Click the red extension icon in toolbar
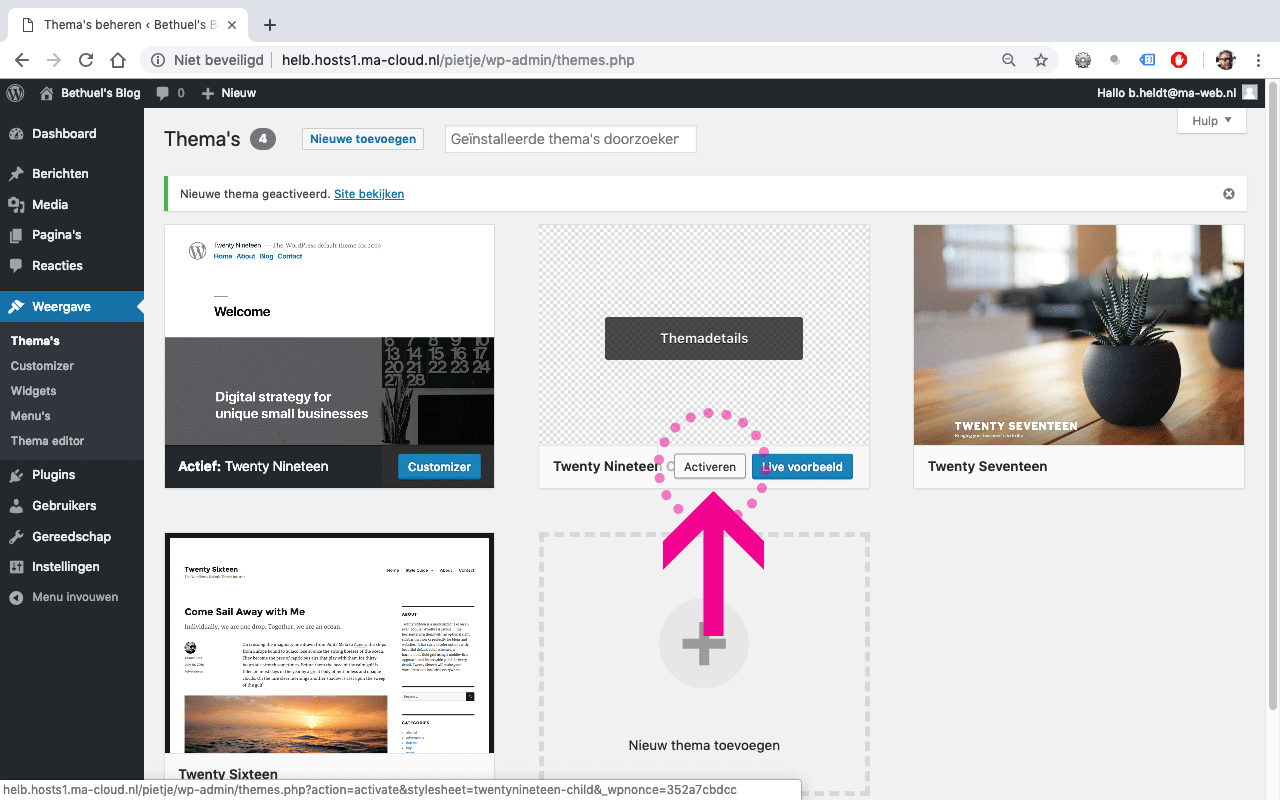Viewport: 1280px width, 800px height. tap(1179, 60)
